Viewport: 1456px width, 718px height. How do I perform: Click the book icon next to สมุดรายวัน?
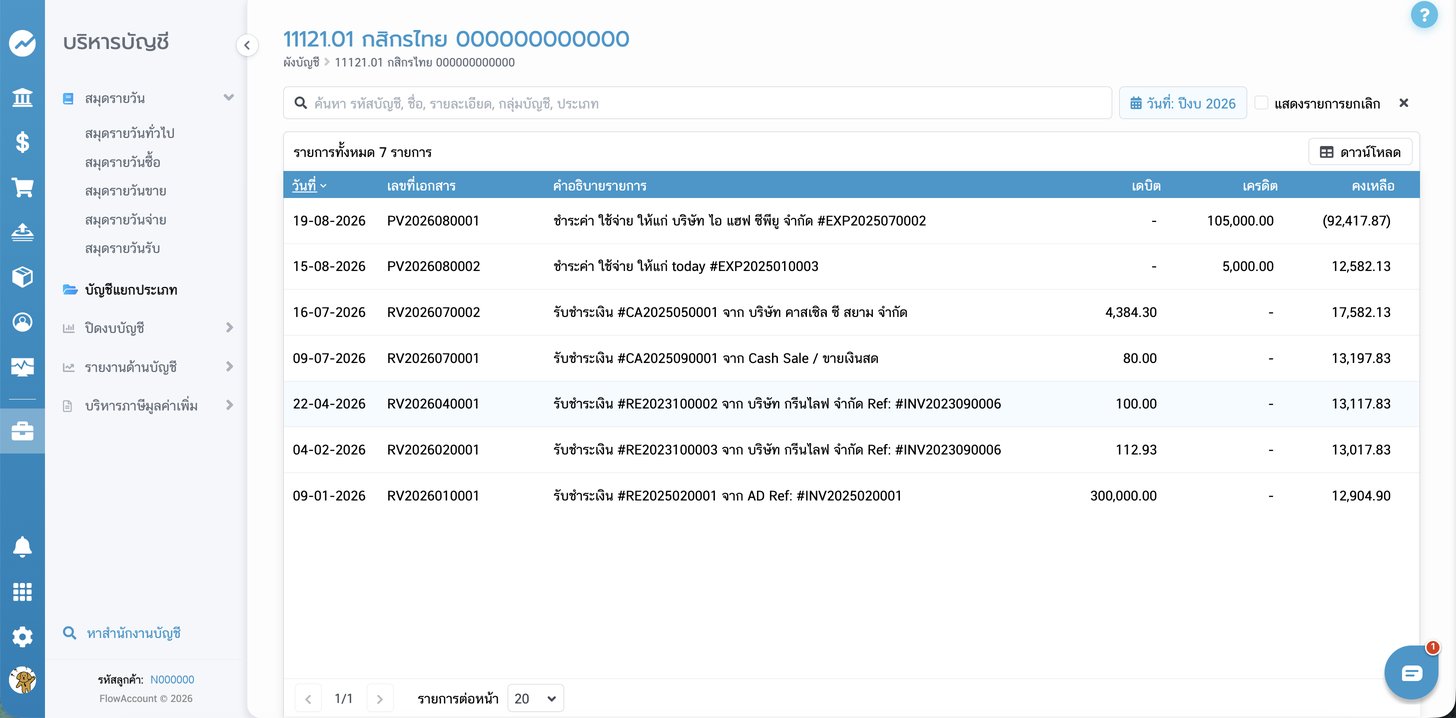click(x=68, y=98)
